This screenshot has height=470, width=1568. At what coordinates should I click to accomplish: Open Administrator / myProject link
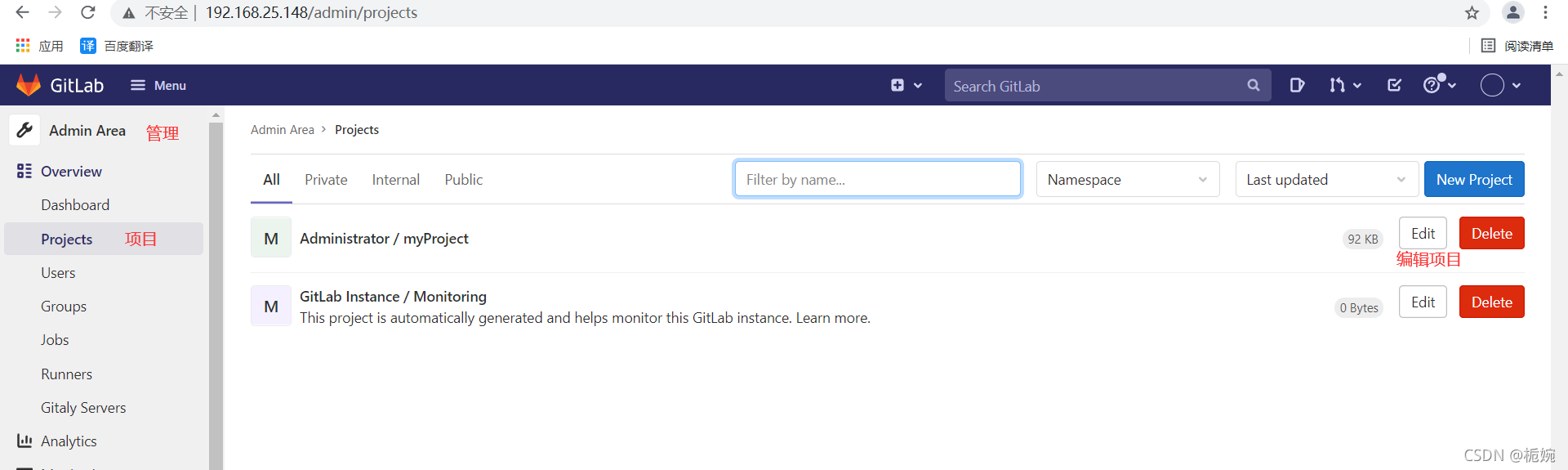tap(384, 239)
